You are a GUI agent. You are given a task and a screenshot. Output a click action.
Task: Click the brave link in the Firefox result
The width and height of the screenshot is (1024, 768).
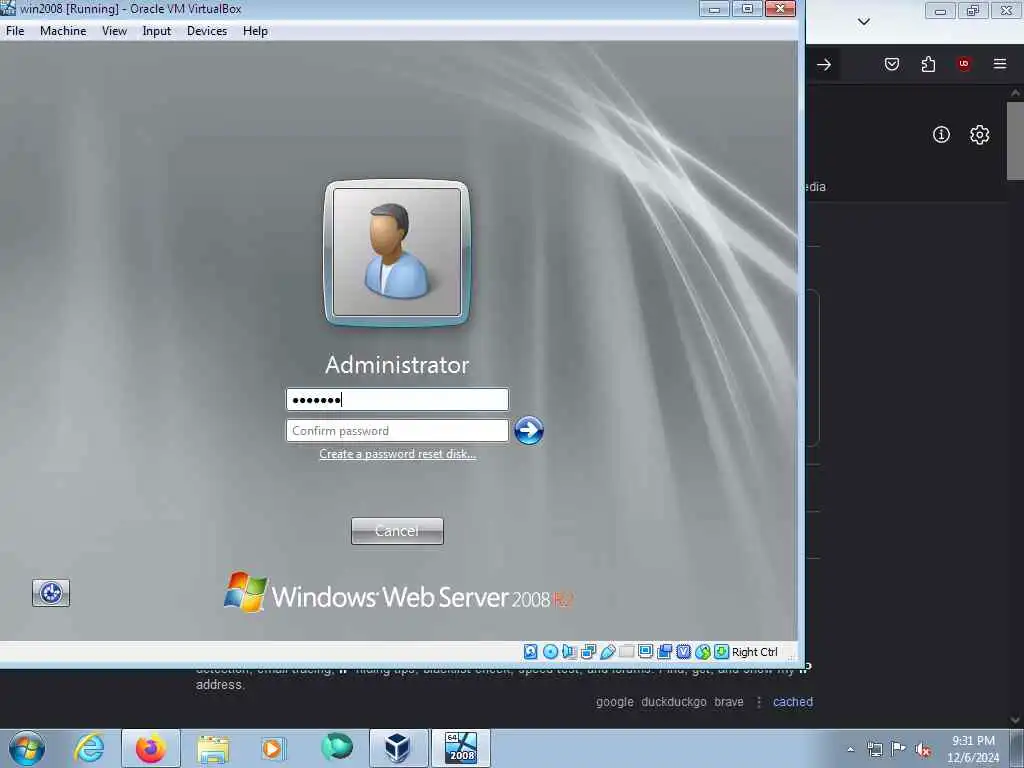coord(729,701)
